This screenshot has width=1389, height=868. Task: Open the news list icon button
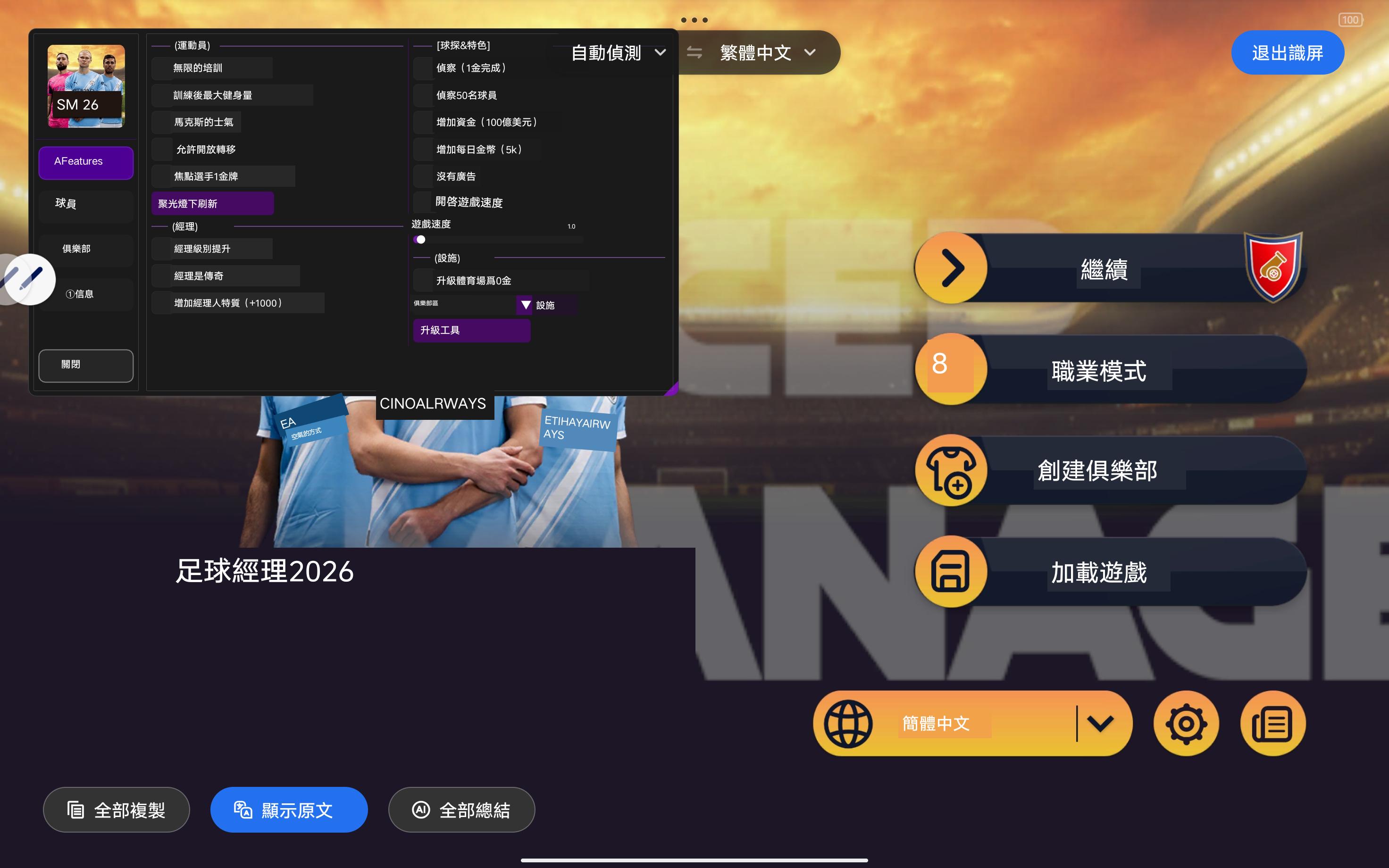[1273, 723]
